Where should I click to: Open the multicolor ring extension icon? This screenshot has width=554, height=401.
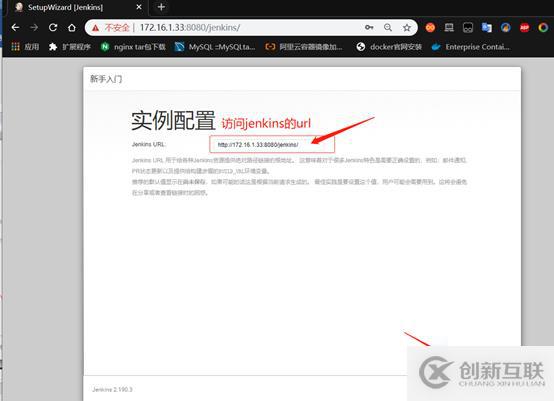click(x=543, y=28)
